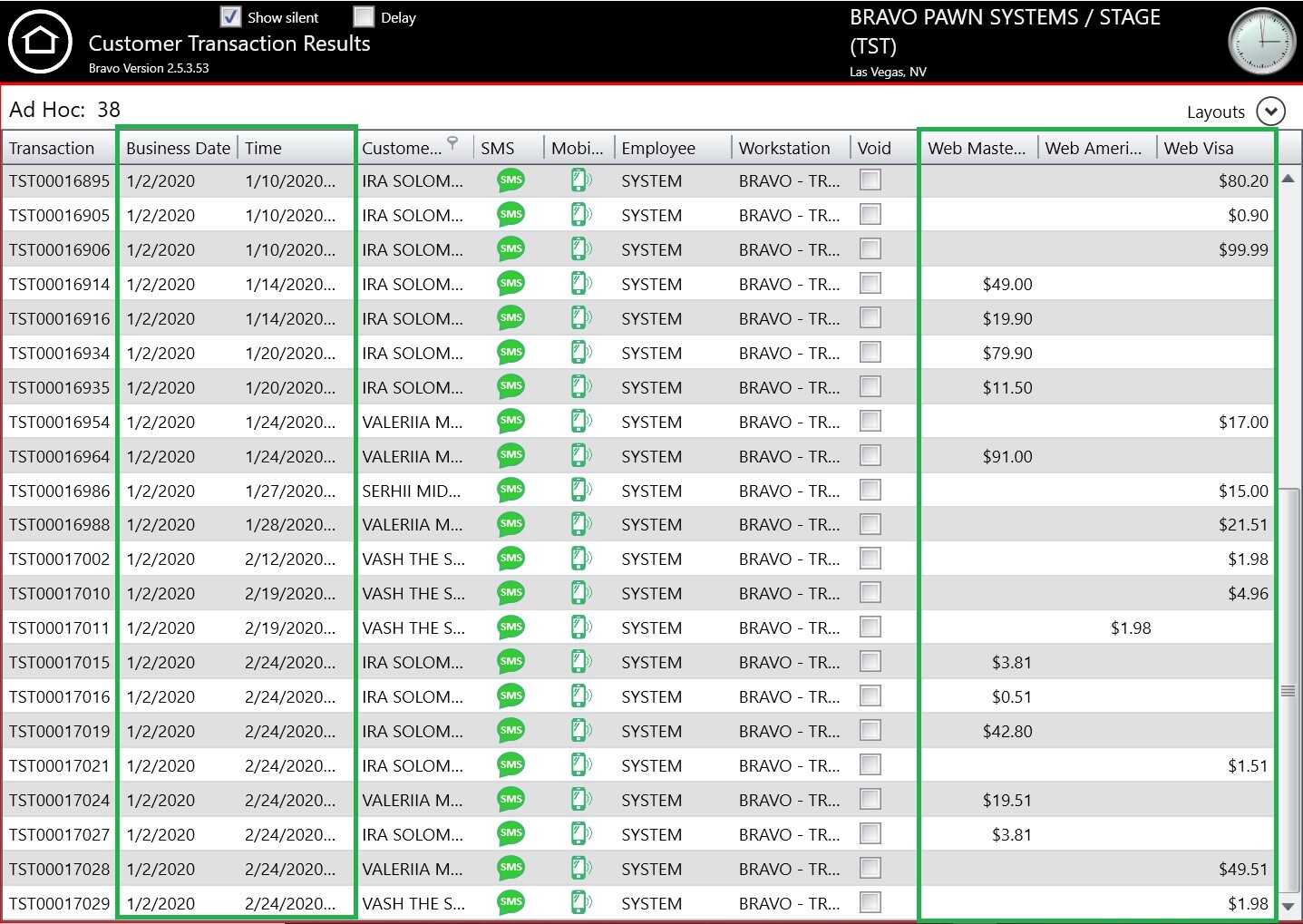The width and height of the screenshot is (1303, 924).
Task: Click SMS icon for TST00017019
Action: point(511,731)
